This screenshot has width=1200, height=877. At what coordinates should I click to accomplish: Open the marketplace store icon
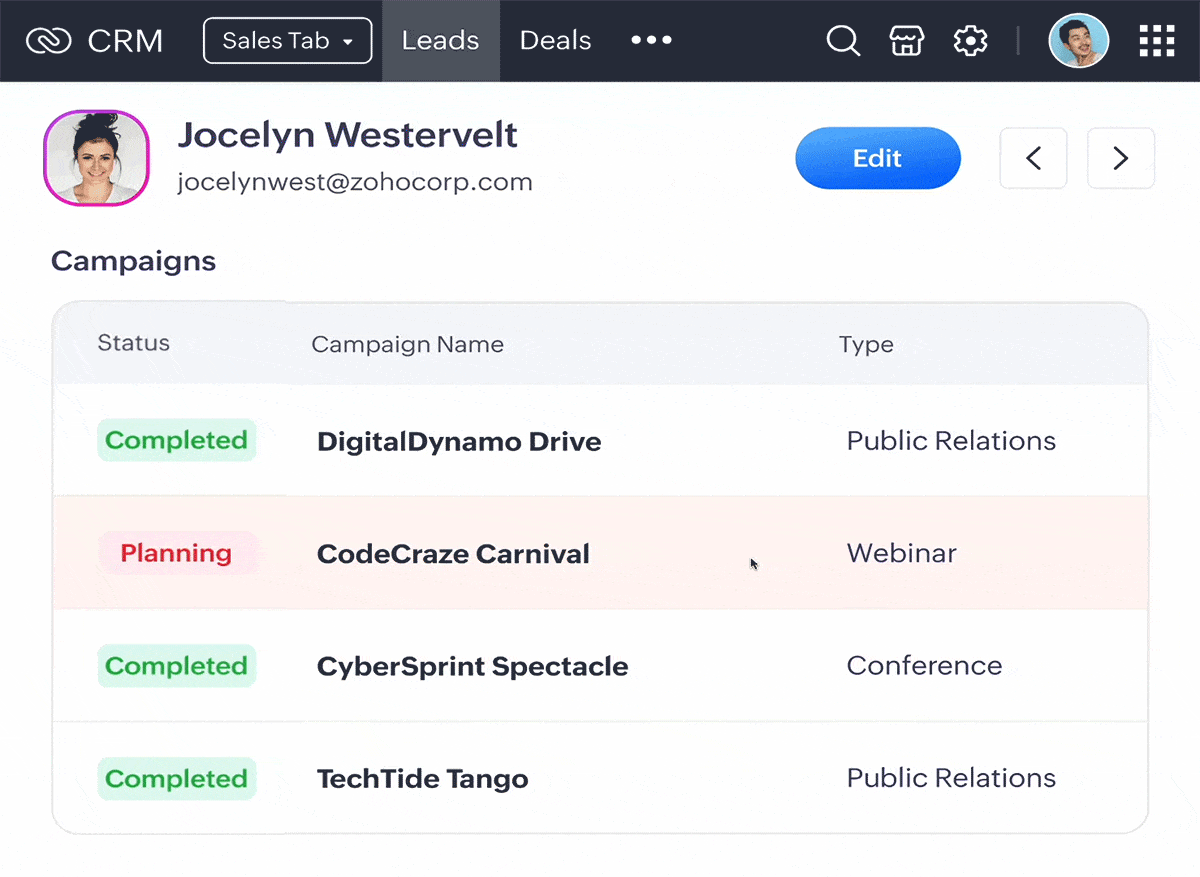[906, 41]
